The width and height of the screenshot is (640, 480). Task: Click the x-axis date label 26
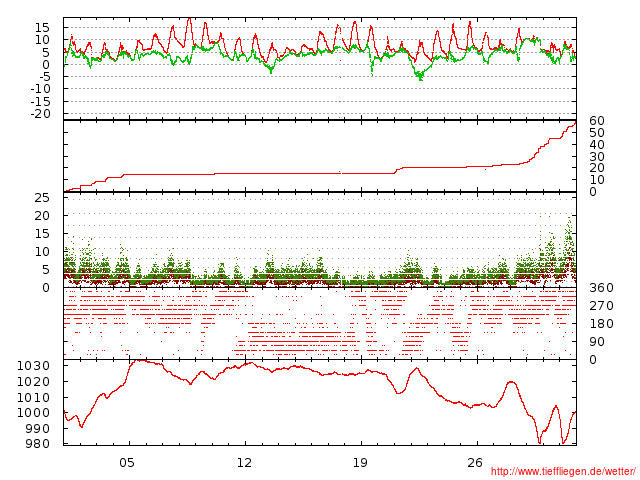(475, 463)
